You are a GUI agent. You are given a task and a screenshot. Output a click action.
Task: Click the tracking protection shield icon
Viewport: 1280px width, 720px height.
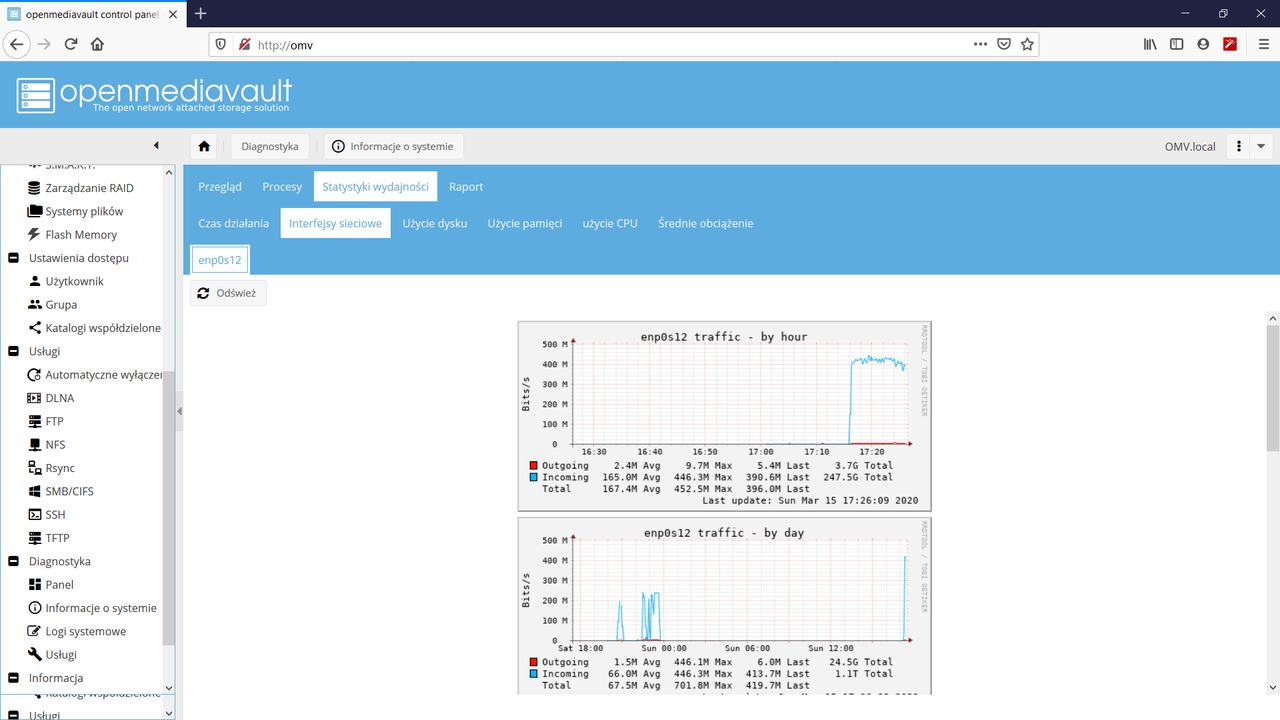[x=221, y=44]
